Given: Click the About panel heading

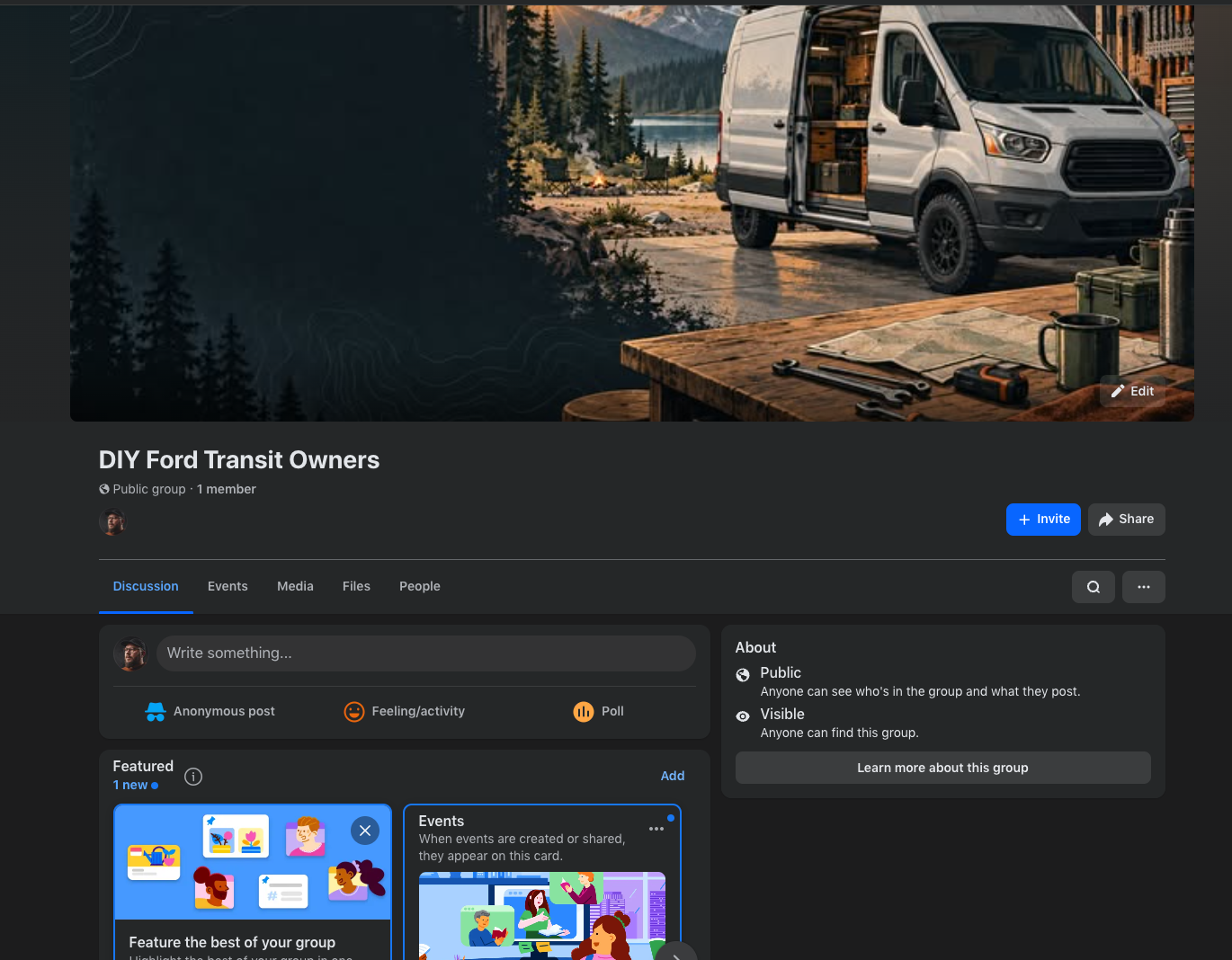Looking at the screenshot, I should (755, 647).
